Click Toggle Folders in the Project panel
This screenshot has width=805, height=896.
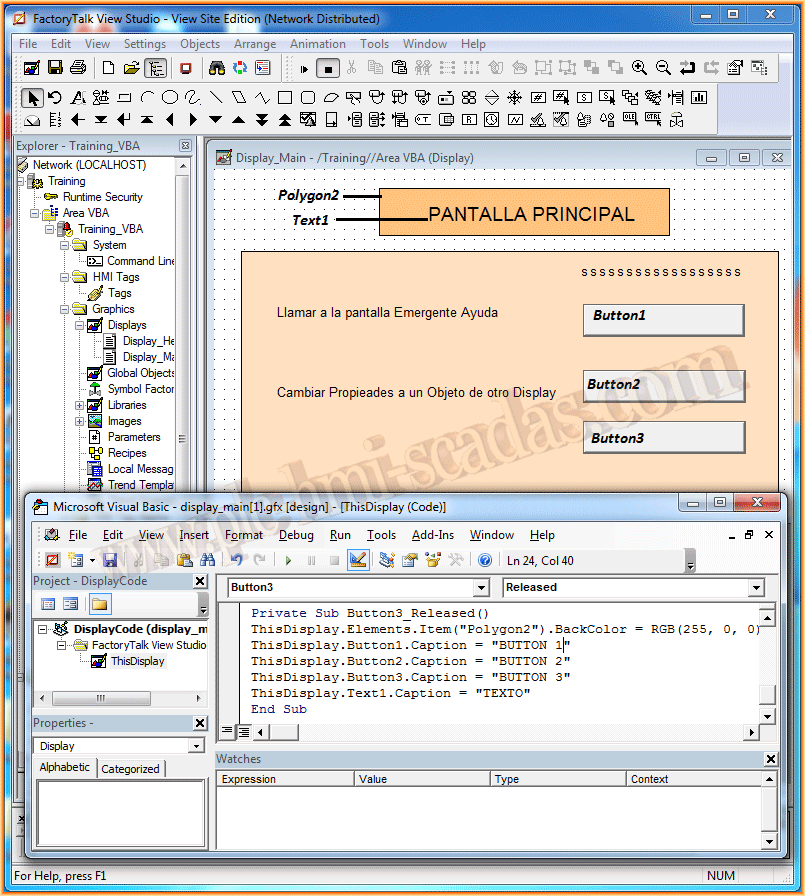99,604
